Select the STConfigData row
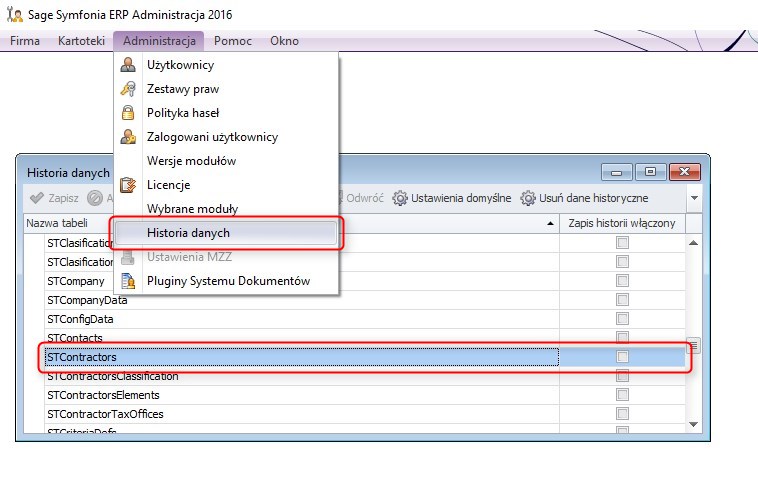 pos(364,319)
